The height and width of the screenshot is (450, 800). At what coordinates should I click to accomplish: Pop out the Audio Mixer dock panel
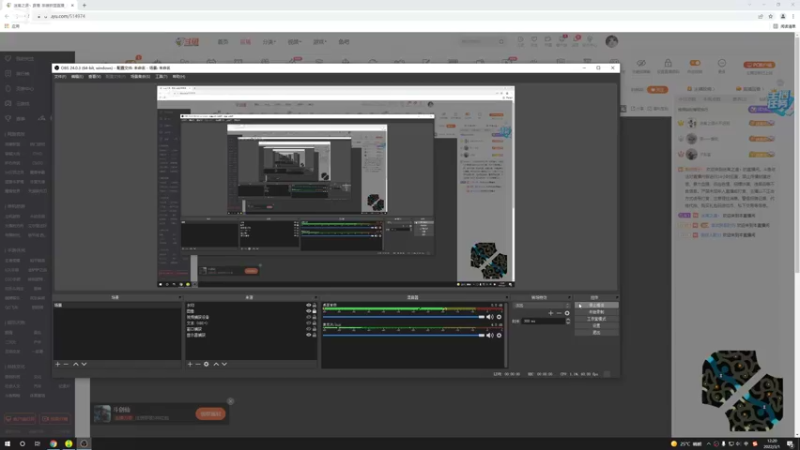(x=507, y=297)
